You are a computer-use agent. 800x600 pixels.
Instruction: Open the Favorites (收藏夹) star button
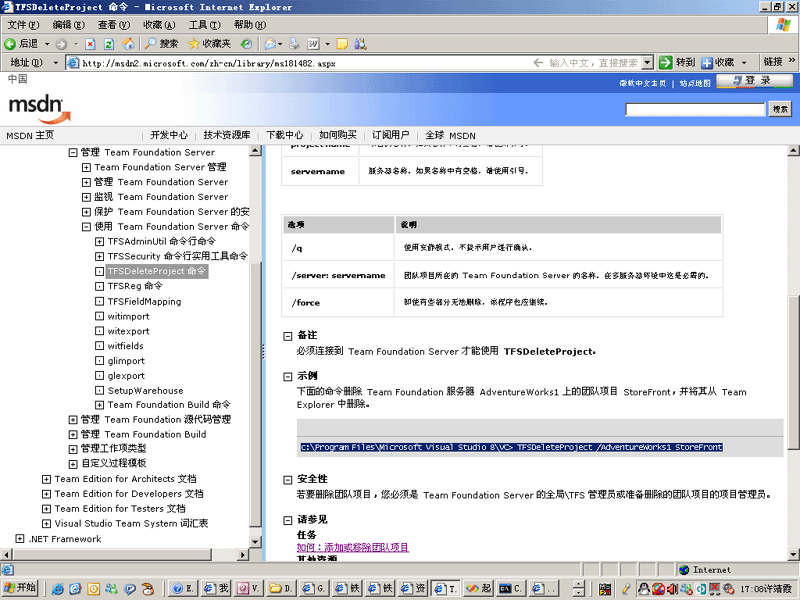(x=209, y=44)
